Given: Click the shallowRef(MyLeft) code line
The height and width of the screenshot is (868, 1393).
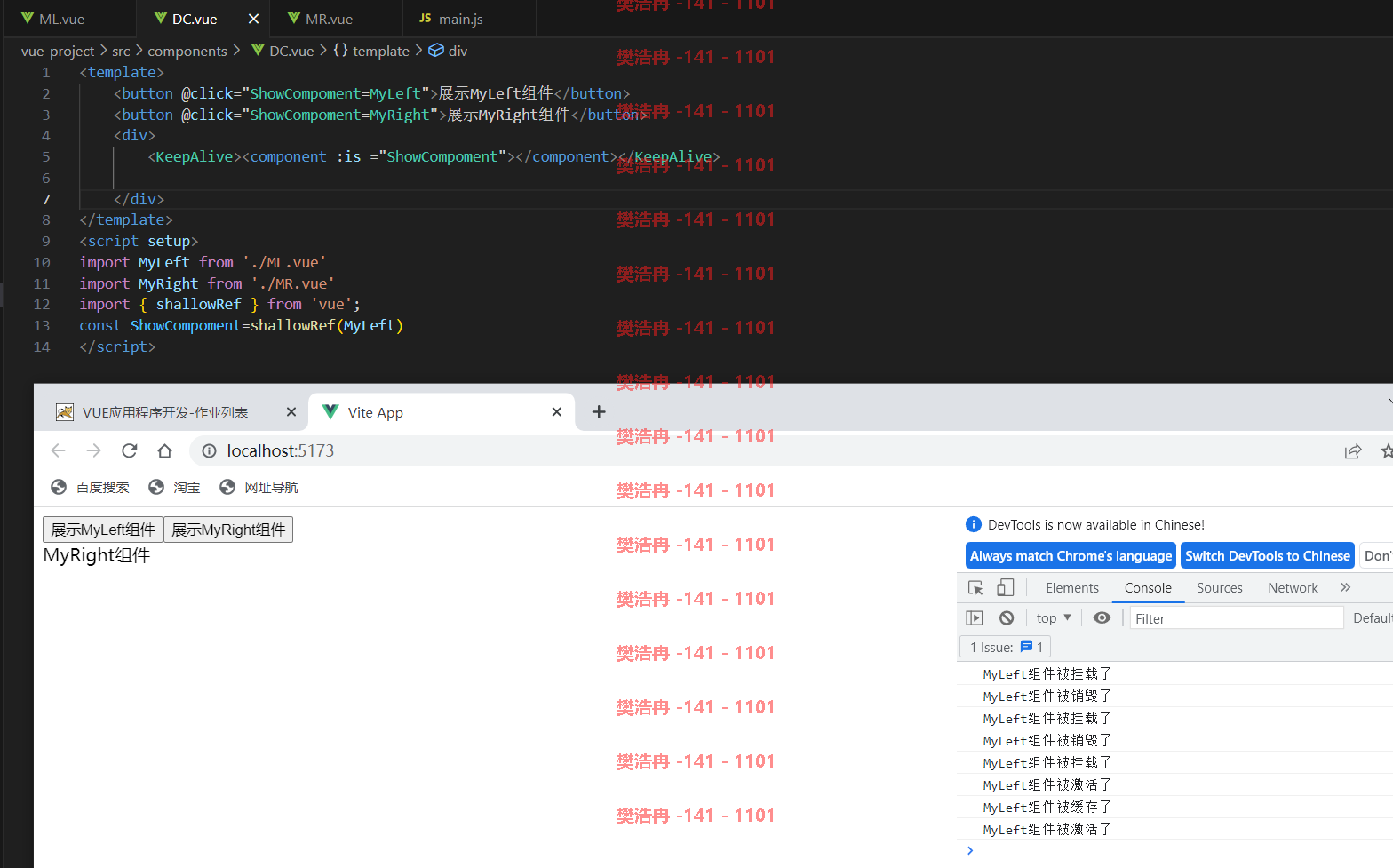Looking at the screenshot, I should pos(242,326).
